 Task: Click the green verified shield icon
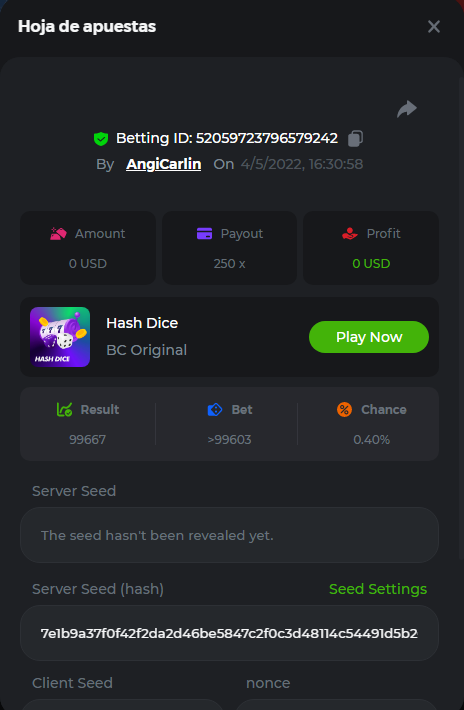pyautogui.click(x=101, y=139)
